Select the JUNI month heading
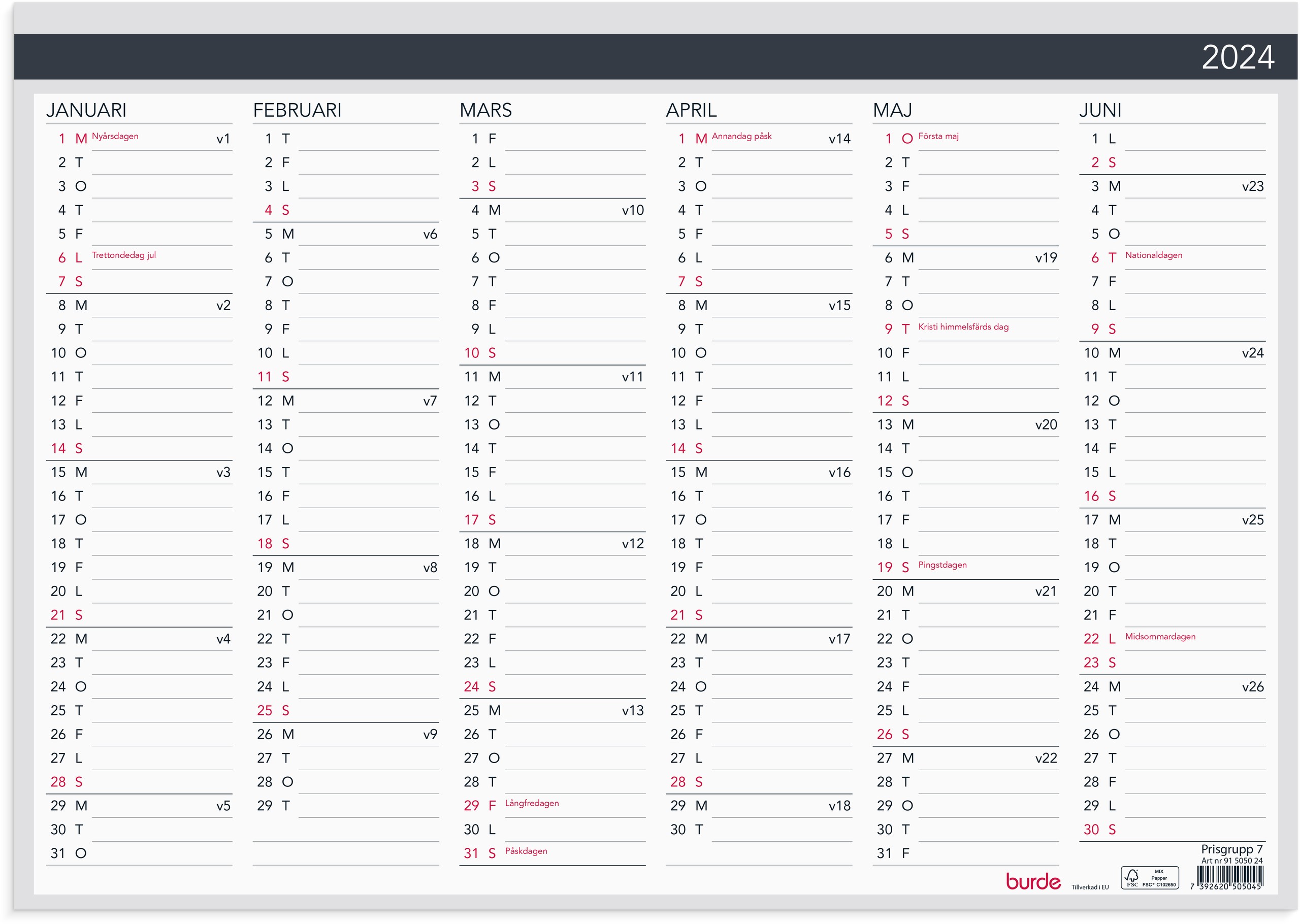This screenshot has height=924, width=1300. click(x=1100, y=110)
